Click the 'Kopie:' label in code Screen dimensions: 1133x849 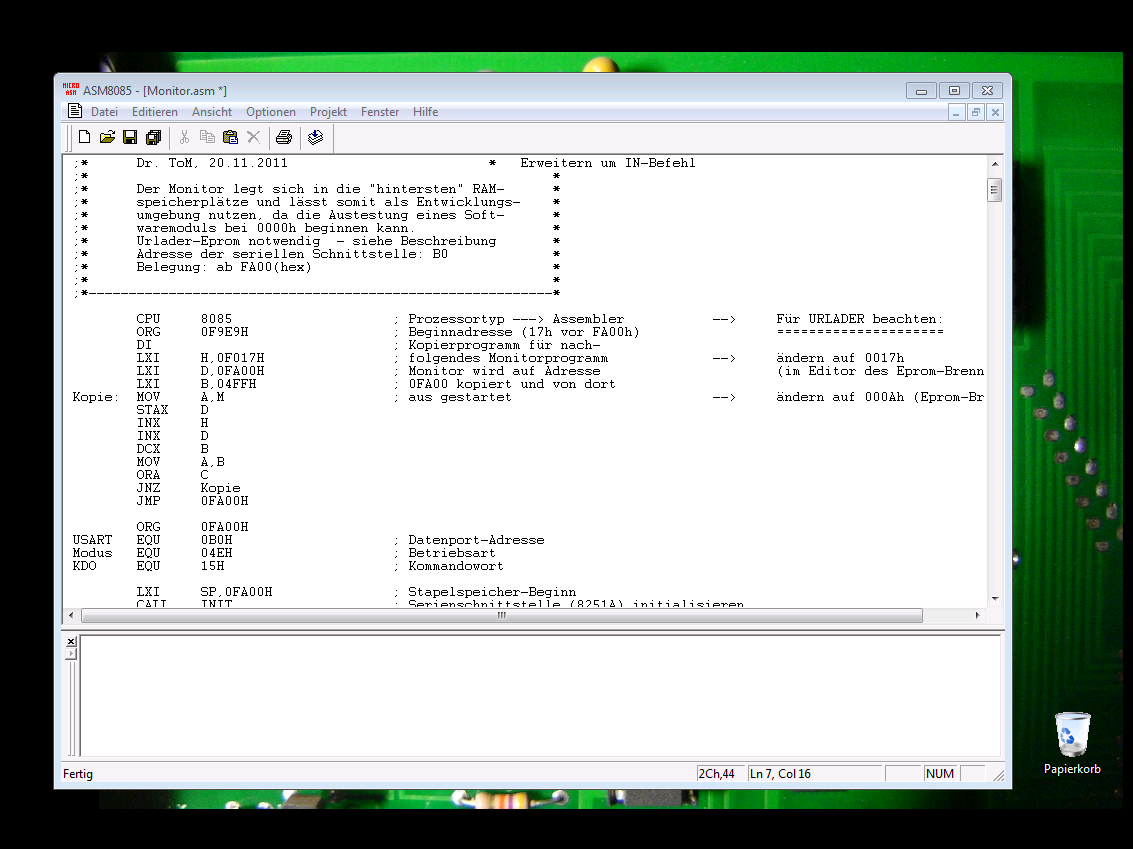pyautogui.click(x=95, y=397)
